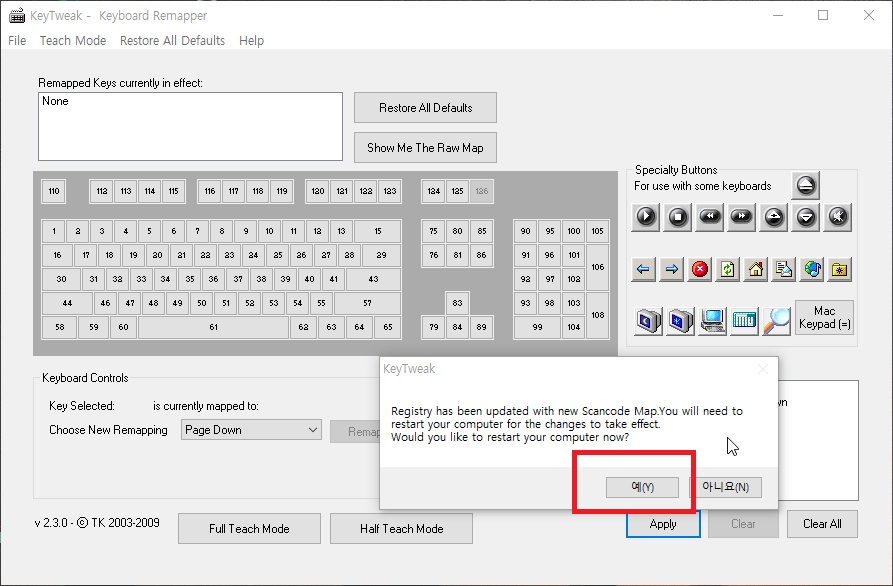
Task: Click the Half Teach Mode button
Action: click(x=402, y=528)
